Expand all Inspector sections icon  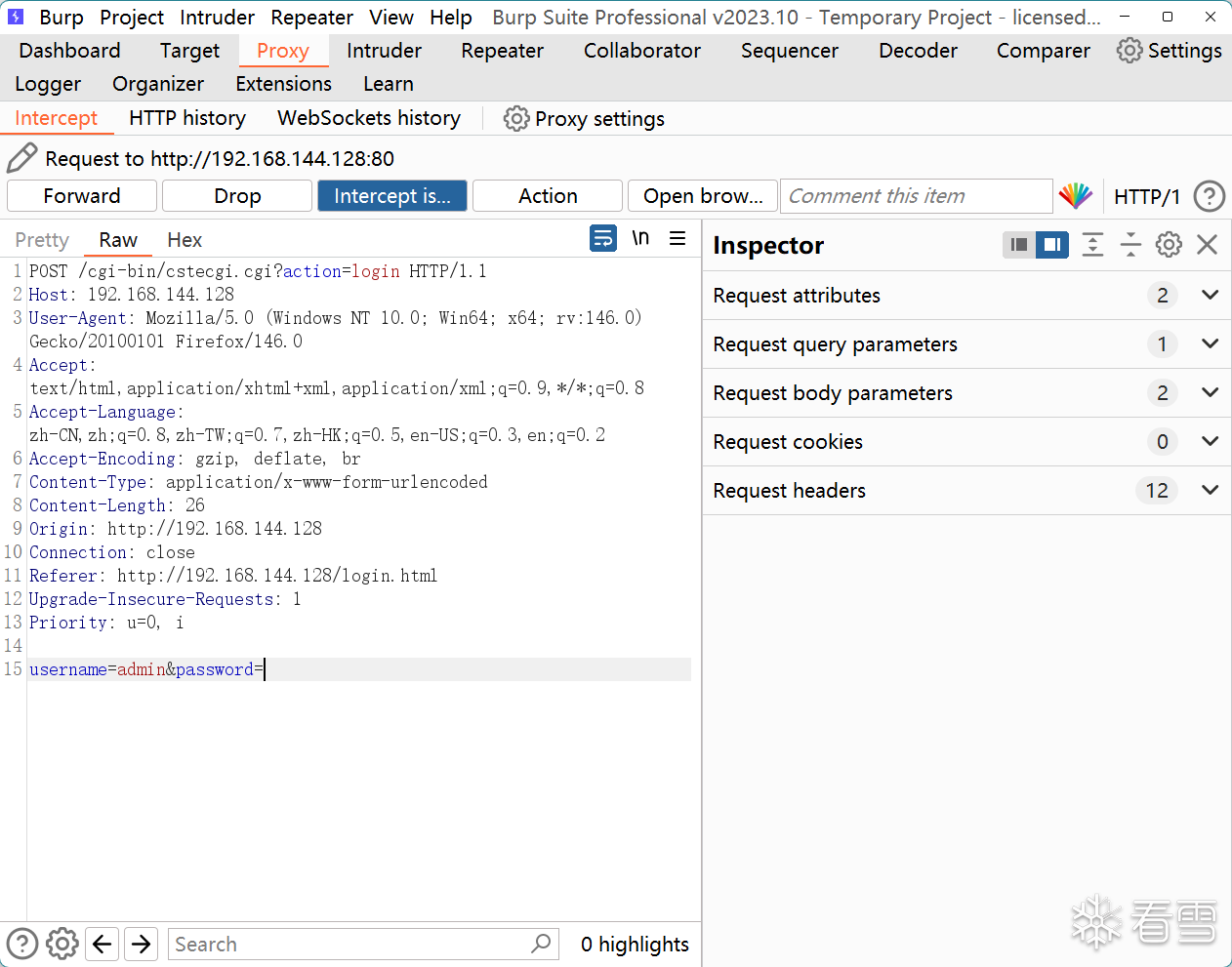[1093, 245]
